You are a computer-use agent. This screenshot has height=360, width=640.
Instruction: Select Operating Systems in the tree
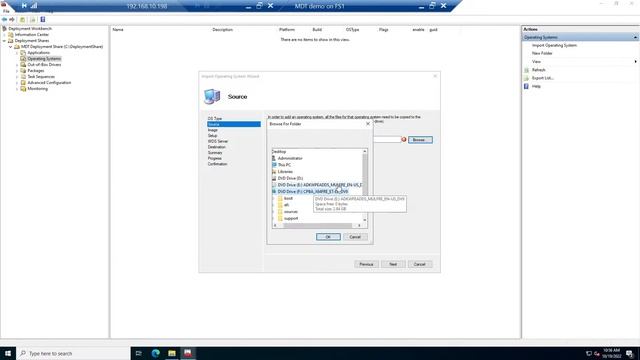tap(44, 59)
